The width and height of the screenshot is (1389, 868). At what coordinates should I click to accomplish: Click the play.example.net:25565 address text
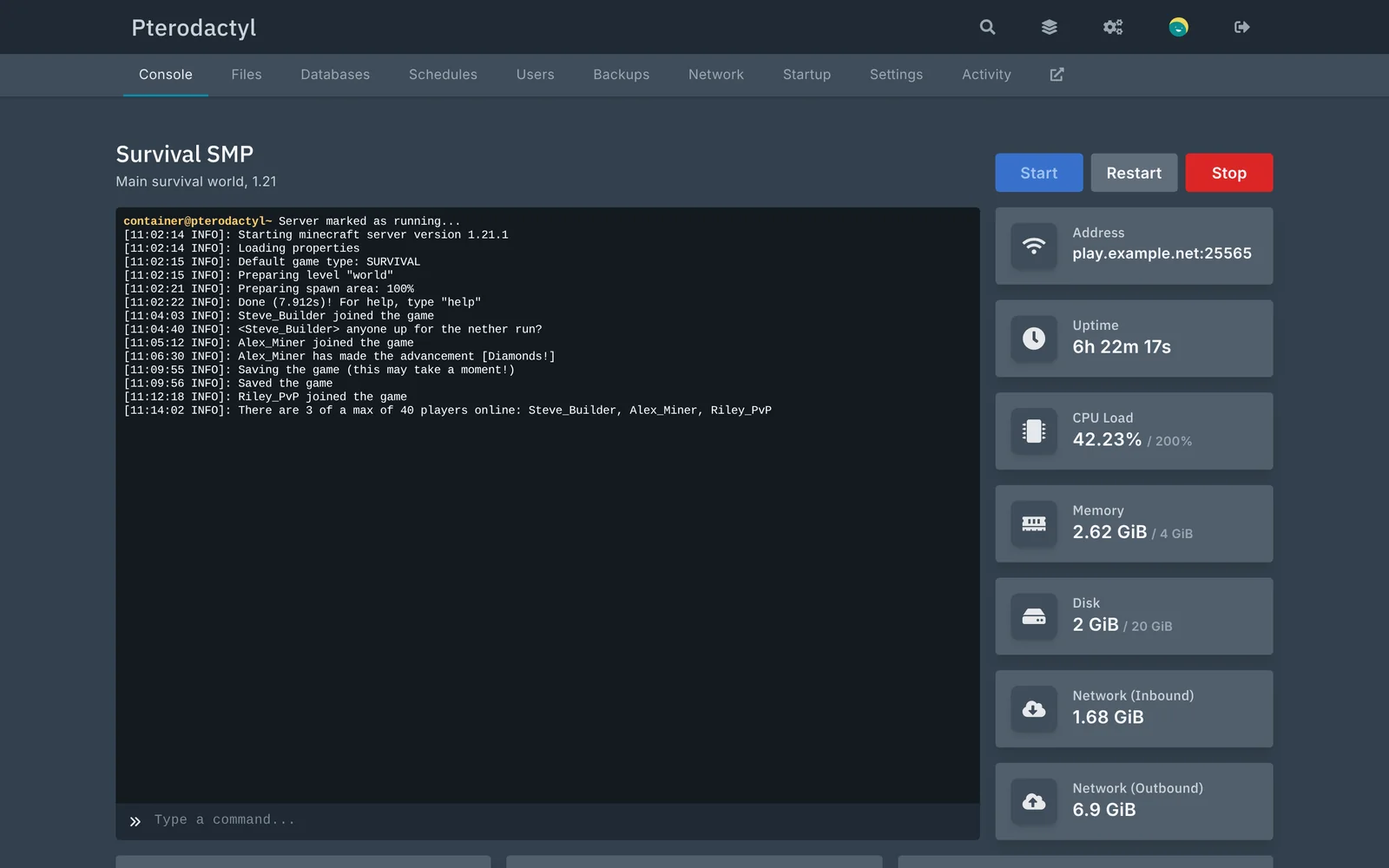[1162, 253]
